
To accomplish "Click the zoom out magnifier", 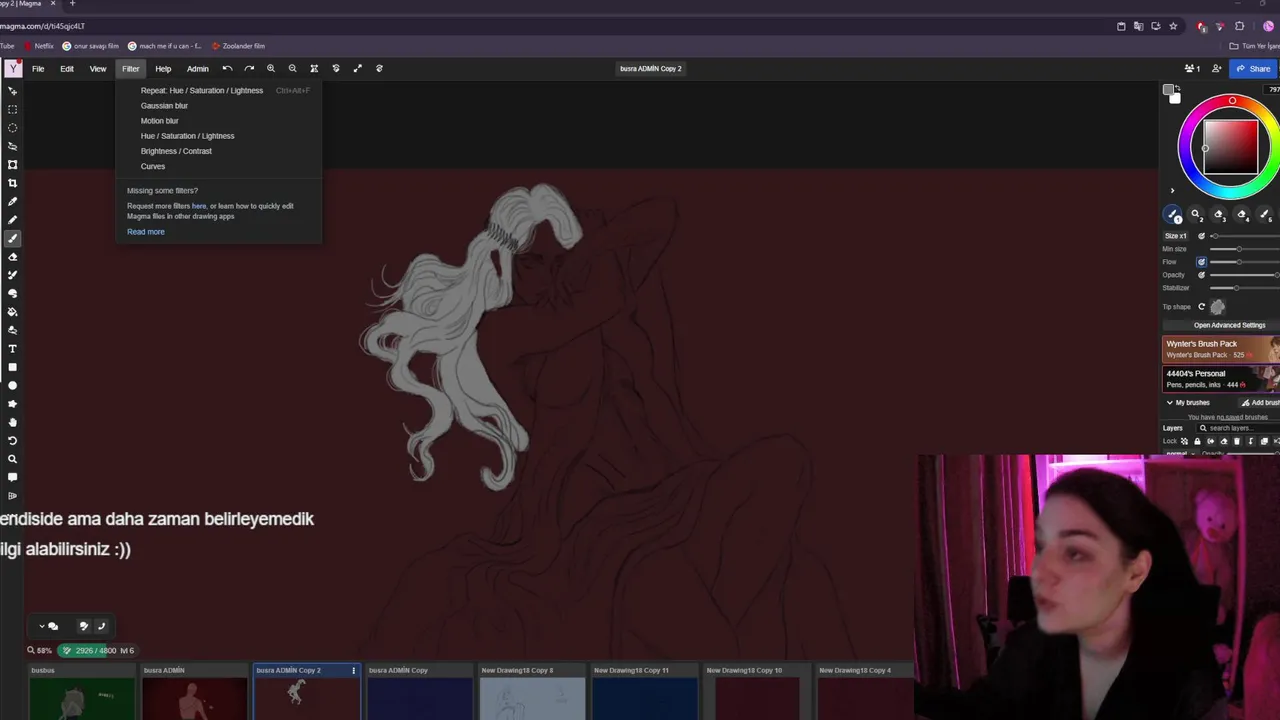I will click(x=292, y=69).
